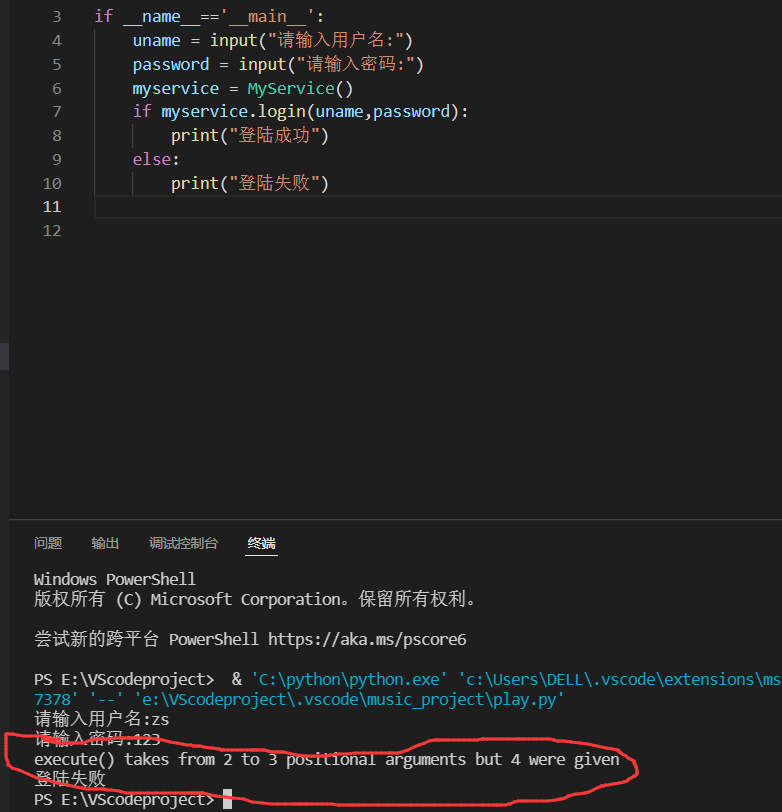Click the password variable on line 5
Viewport: 782px width, 812px height.
coord(171,64)
